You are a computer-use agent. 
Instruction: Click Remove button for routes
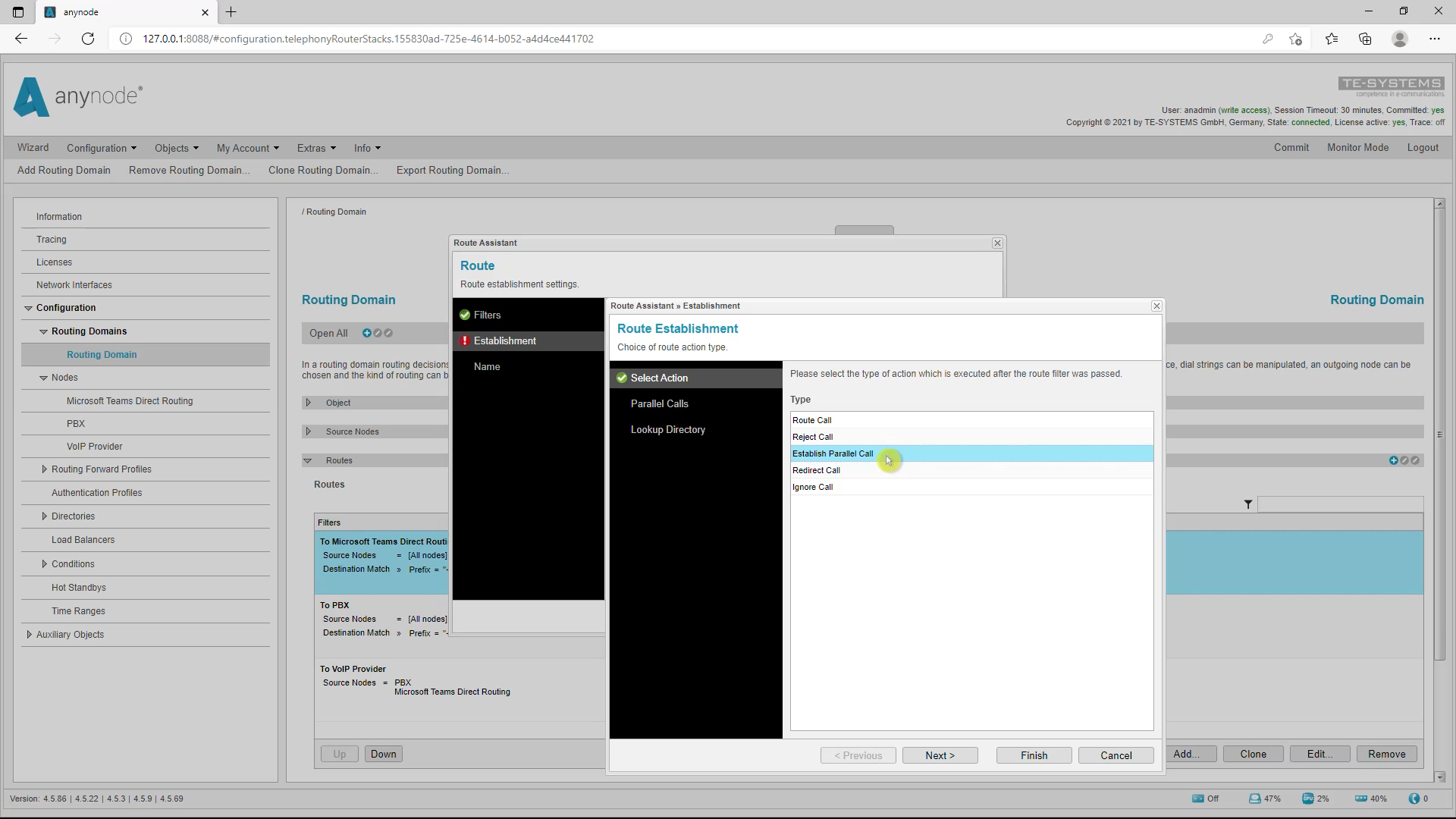[1386, 754]
